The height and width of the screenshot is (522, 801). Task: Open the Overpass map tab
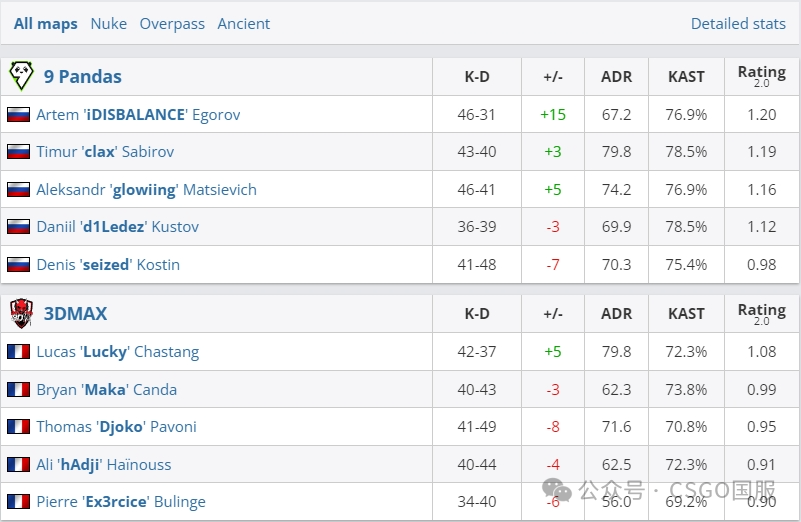pos(172,24)
